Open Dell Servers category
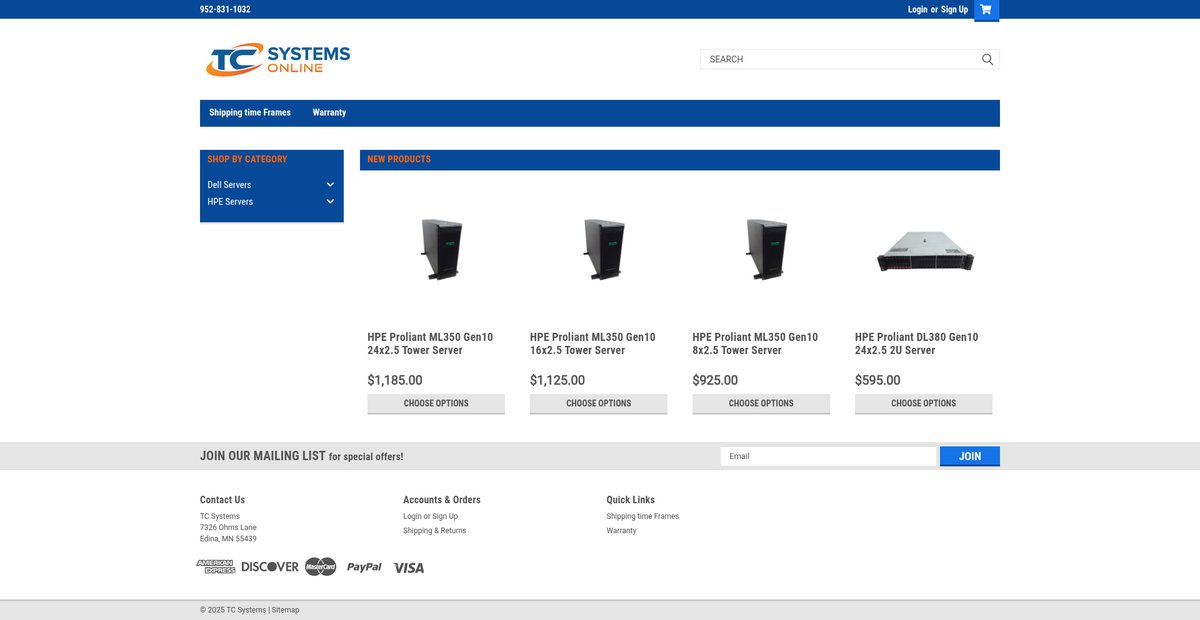This screenshot has width=1200, height=620. pyautogui.click(x=229, y=185)
